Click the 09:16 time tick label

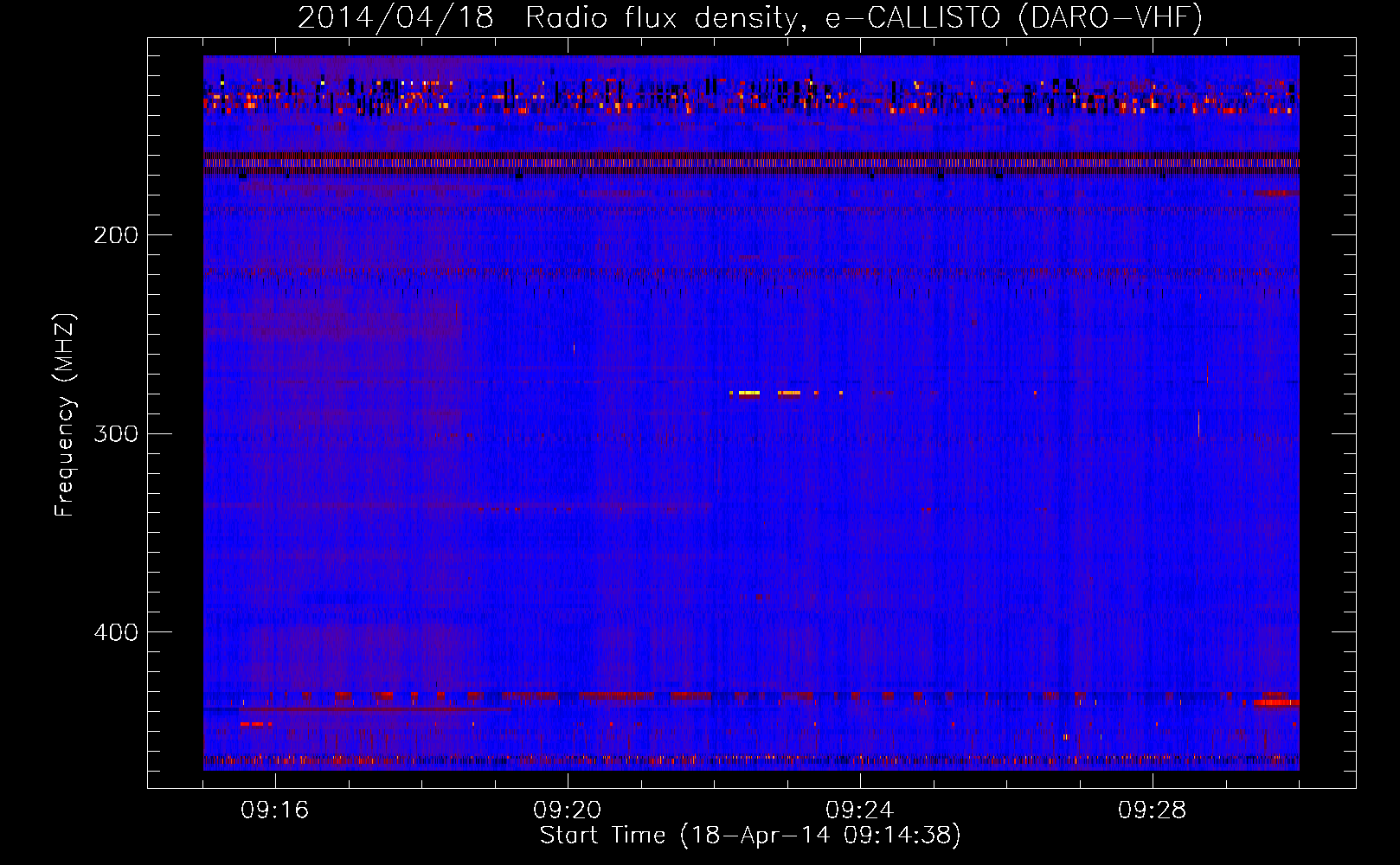[x=275, y=810]
